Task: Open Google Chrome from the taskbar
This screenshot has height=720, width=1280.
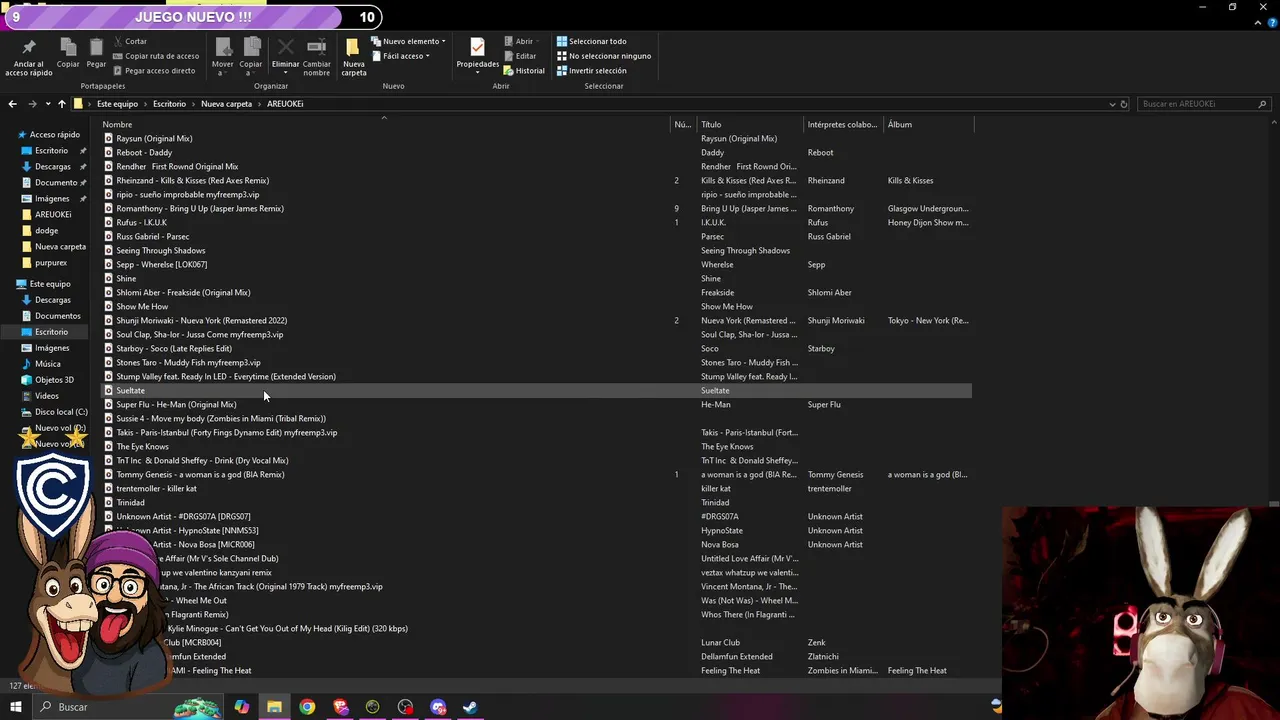Action: [307, 707]
